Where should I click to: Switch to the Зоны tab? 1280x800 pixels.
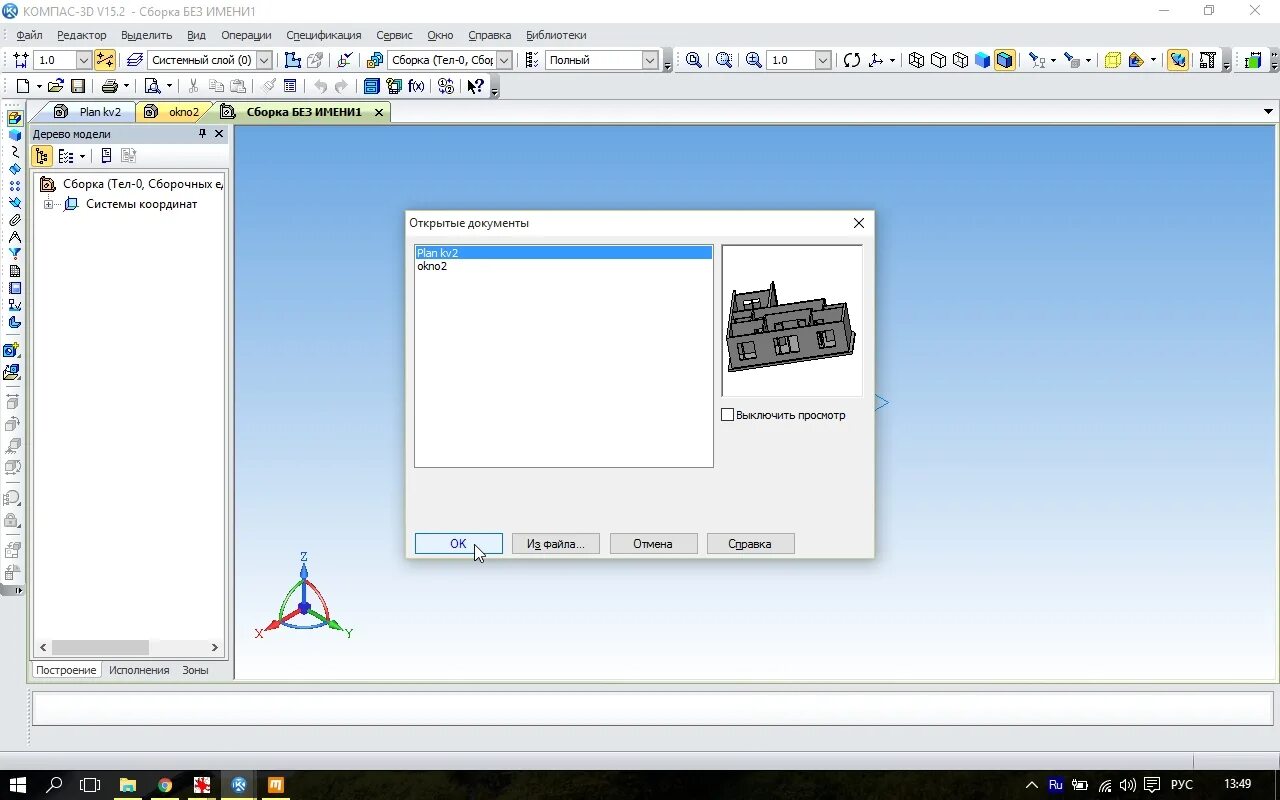pos(195,670)
